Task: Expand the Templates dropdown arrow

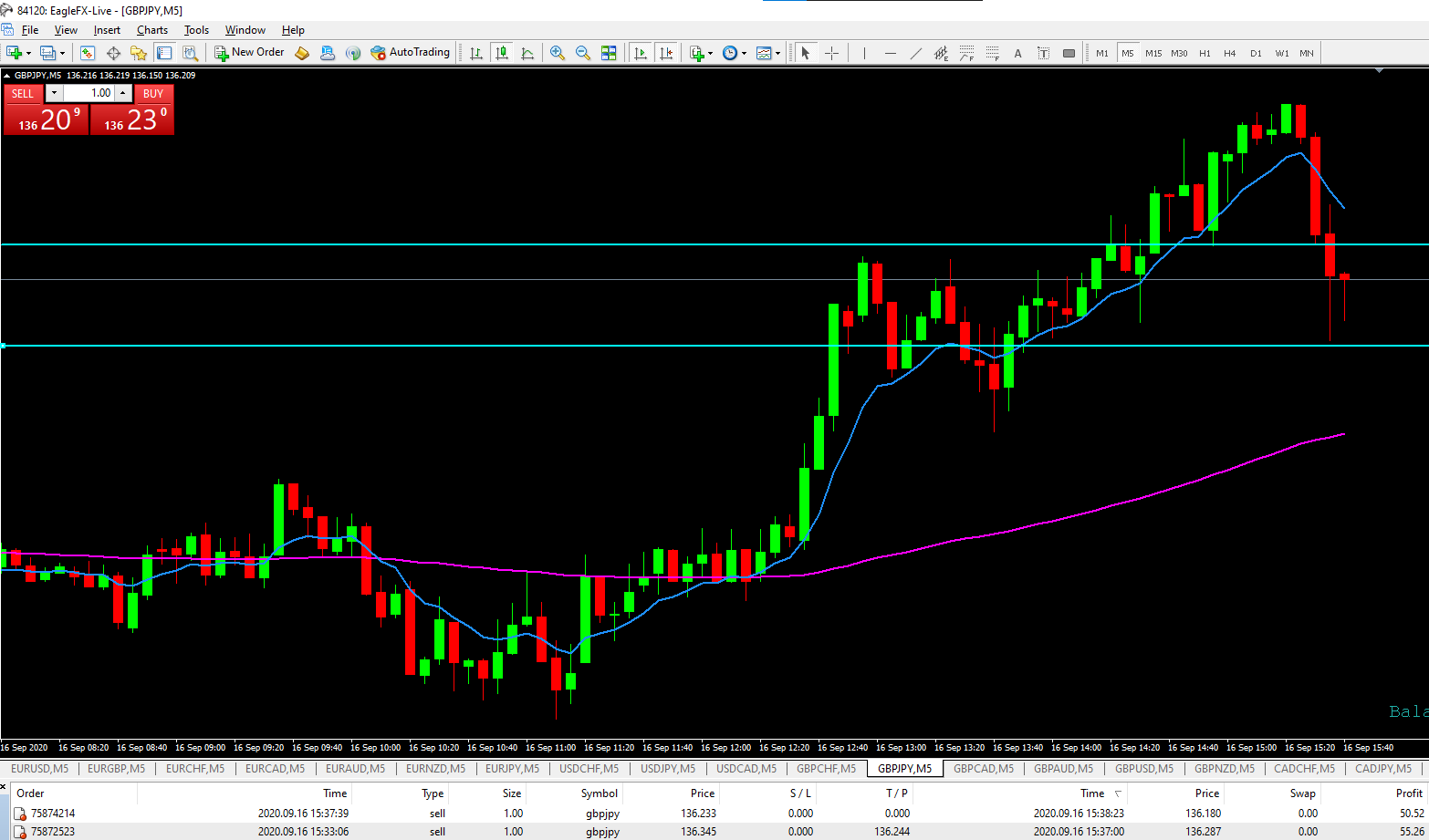Action: tap(778, 53)
